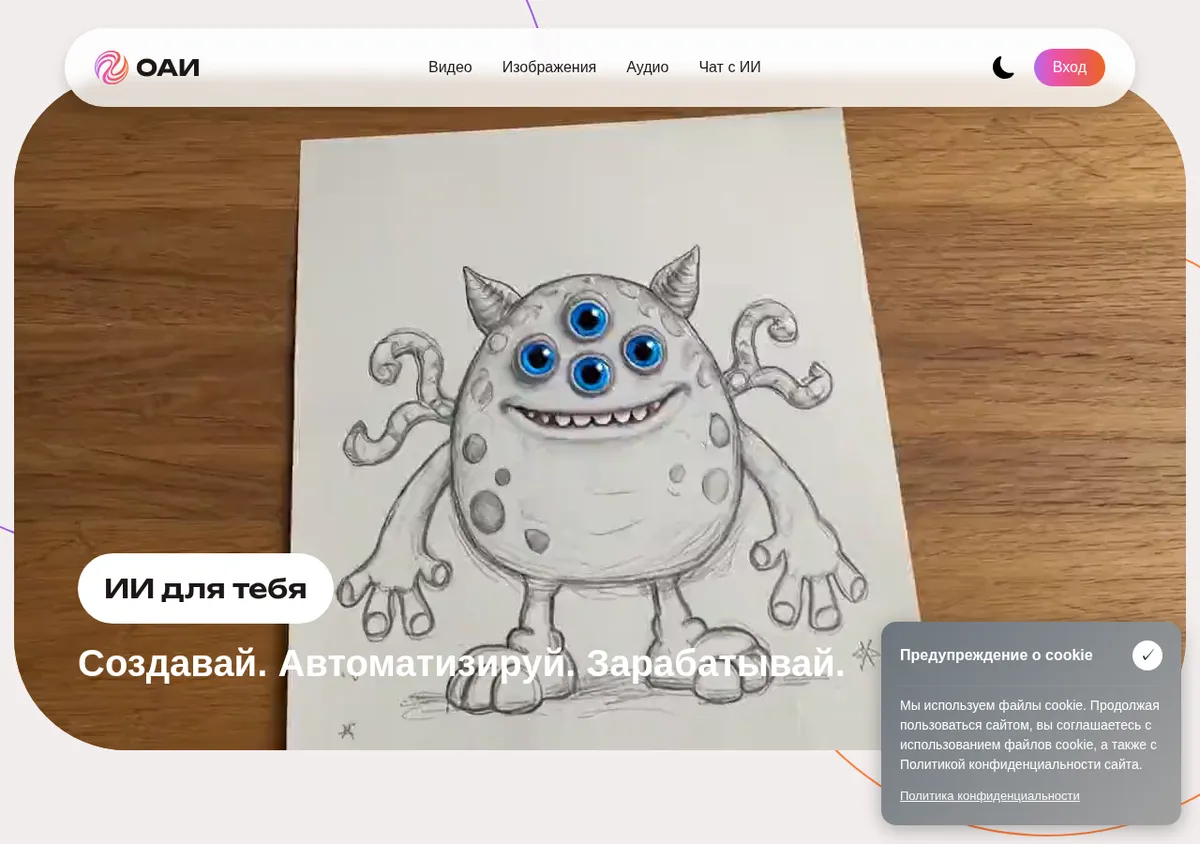The image size is (1200, 844).
Task: Click the monster's topmost blue eye
Action: pyautogui.click(x=587, y=318)
